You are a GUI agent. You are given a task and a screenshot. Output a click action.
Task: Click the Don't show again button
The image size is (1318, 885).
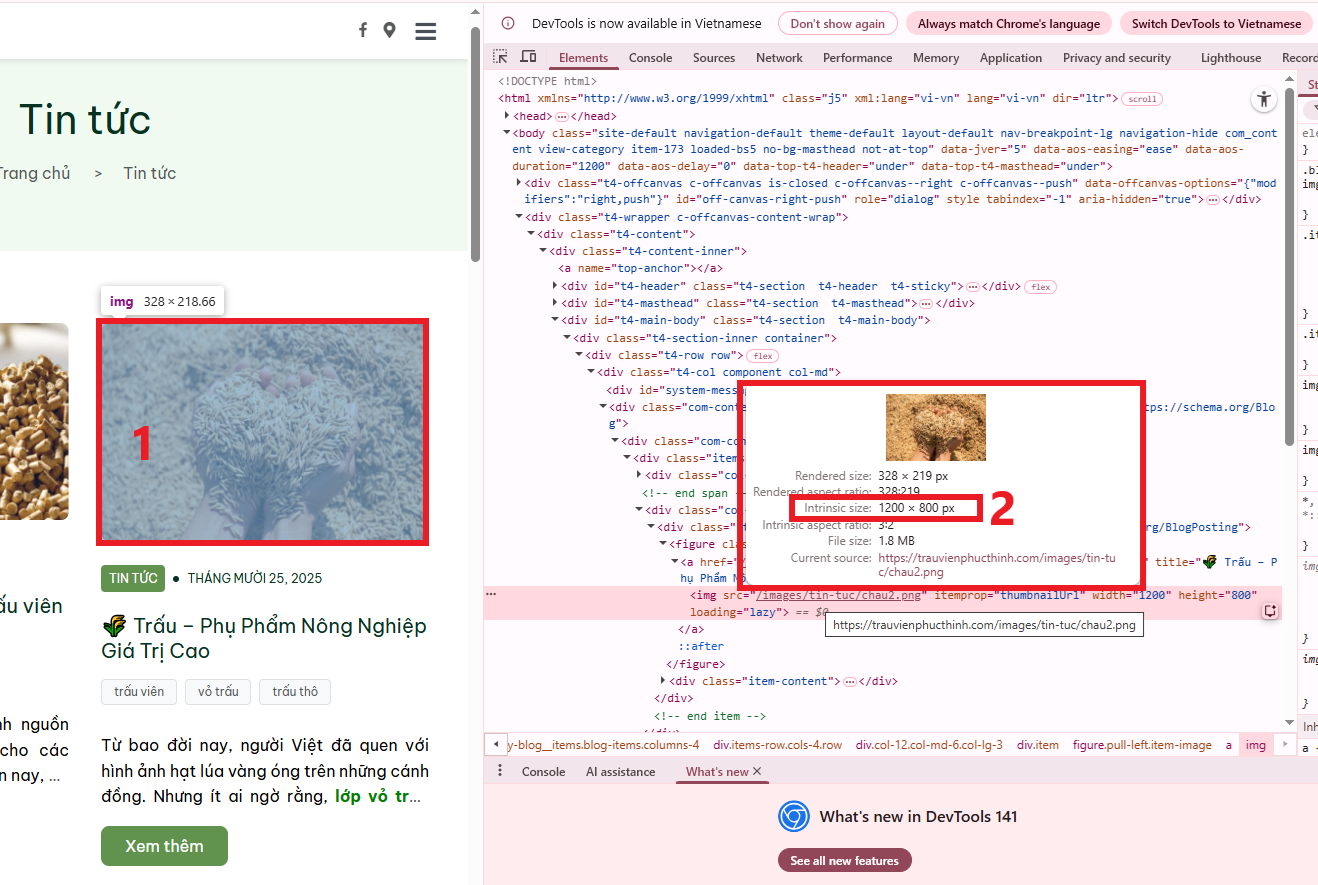tap(837, 24)
